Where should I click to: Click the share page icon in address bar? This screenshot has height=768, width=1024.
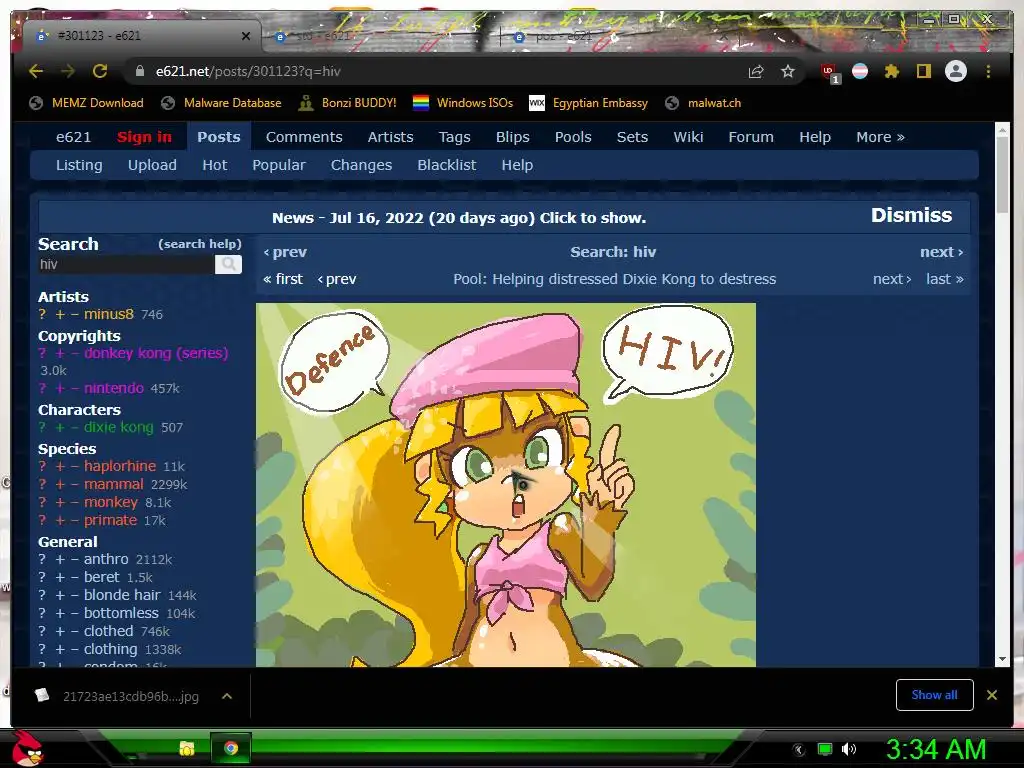point(756,71)
